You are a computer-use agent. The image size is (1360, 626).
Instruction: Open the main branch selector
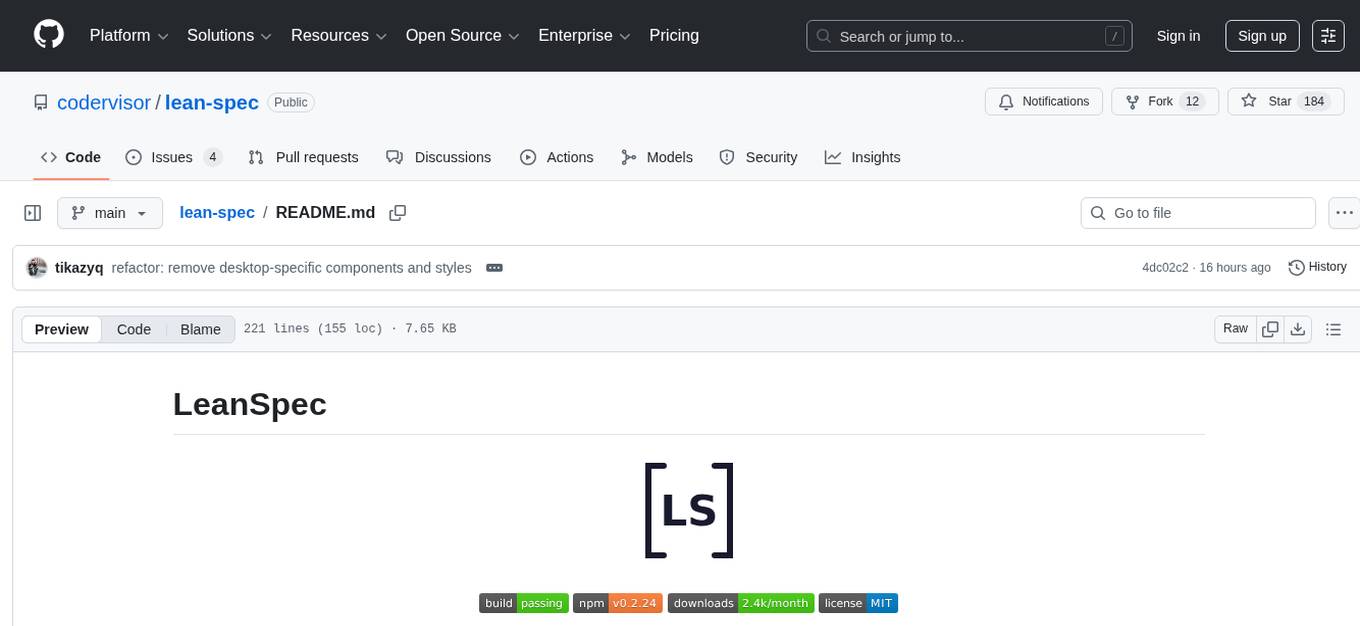[109, 212]
